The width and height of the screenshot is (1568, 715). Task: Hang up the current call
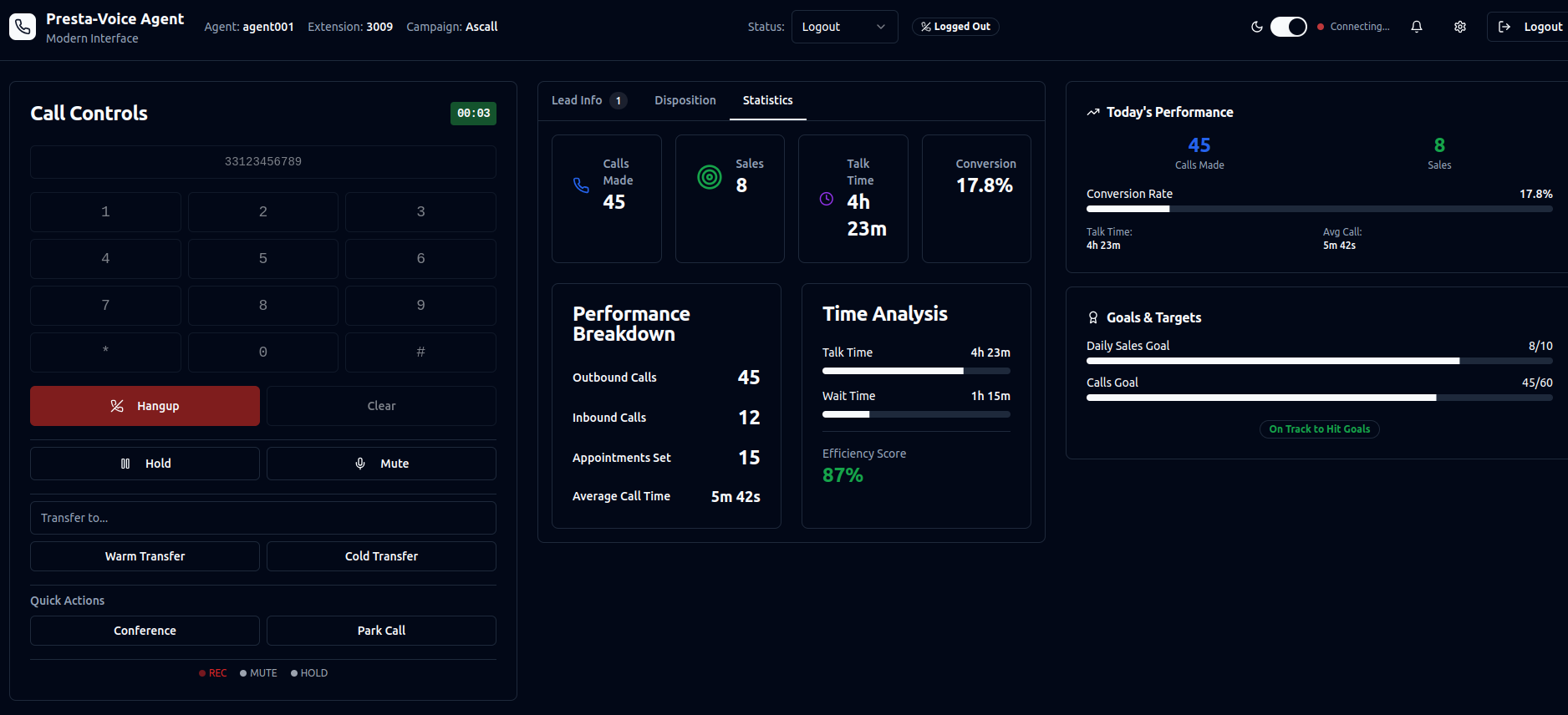coord(145,406)
